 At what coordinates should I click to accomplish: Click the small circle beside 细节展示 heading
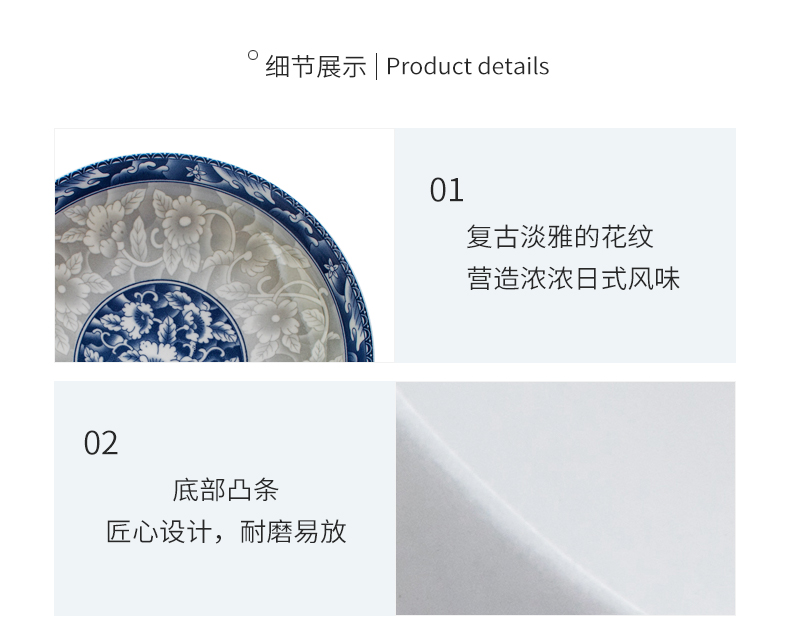[253, 55]
